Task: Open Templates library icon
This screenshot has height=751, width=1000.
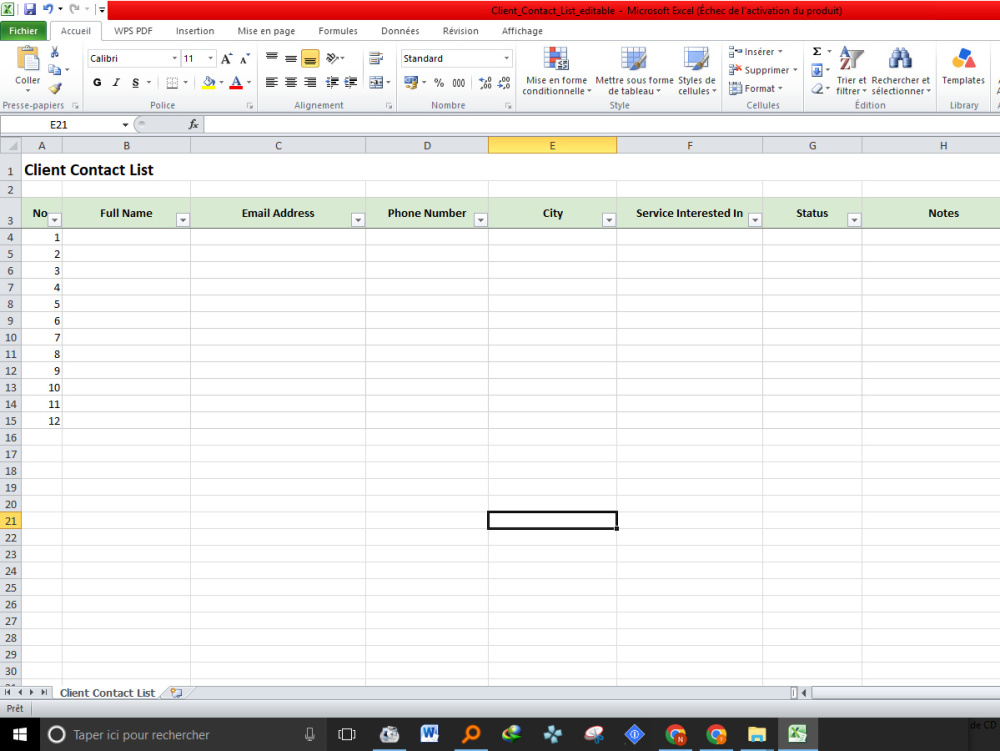Action: pyautogui.click(x=964, y=59)
